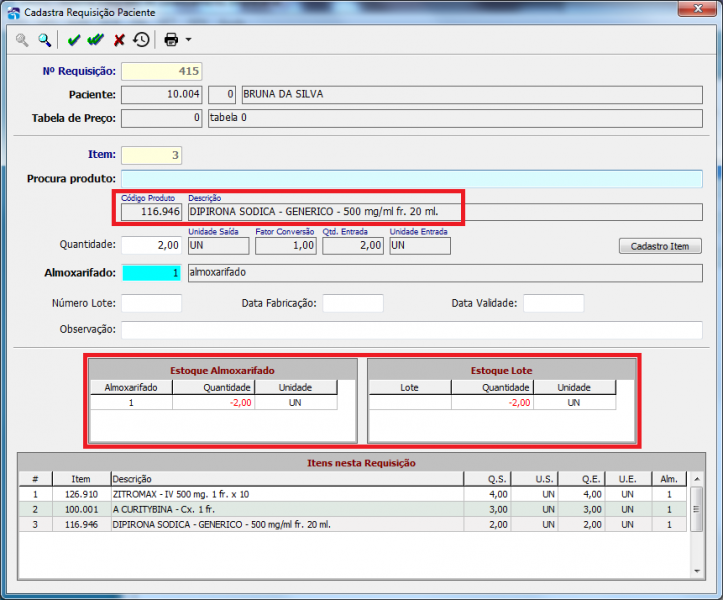This screenshot has height=600, width=723.
Task: Click the U.E. column header
Action: [x=628, y=479]
